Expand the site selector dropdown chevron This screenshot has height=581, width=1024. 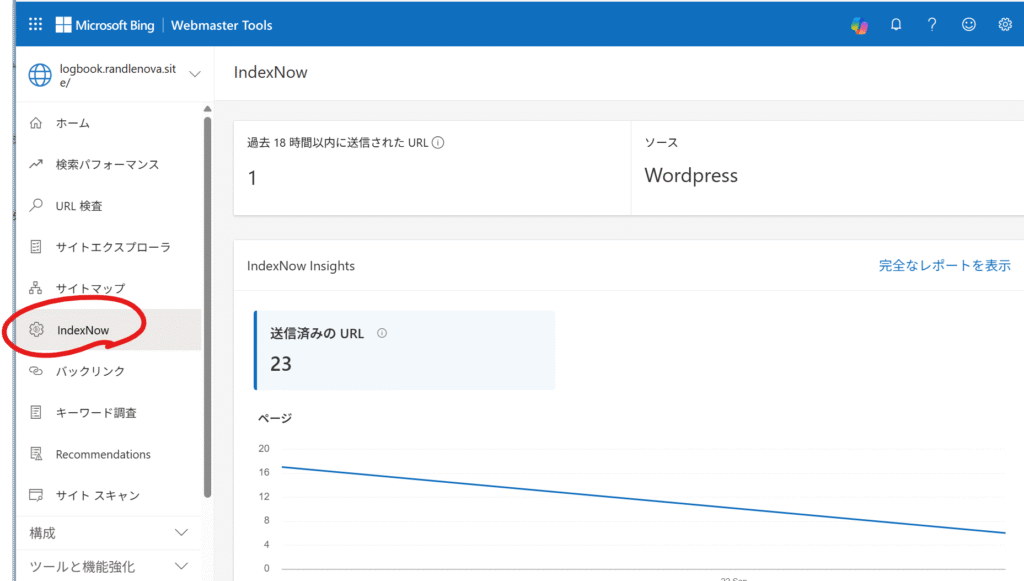pos(194,74)
